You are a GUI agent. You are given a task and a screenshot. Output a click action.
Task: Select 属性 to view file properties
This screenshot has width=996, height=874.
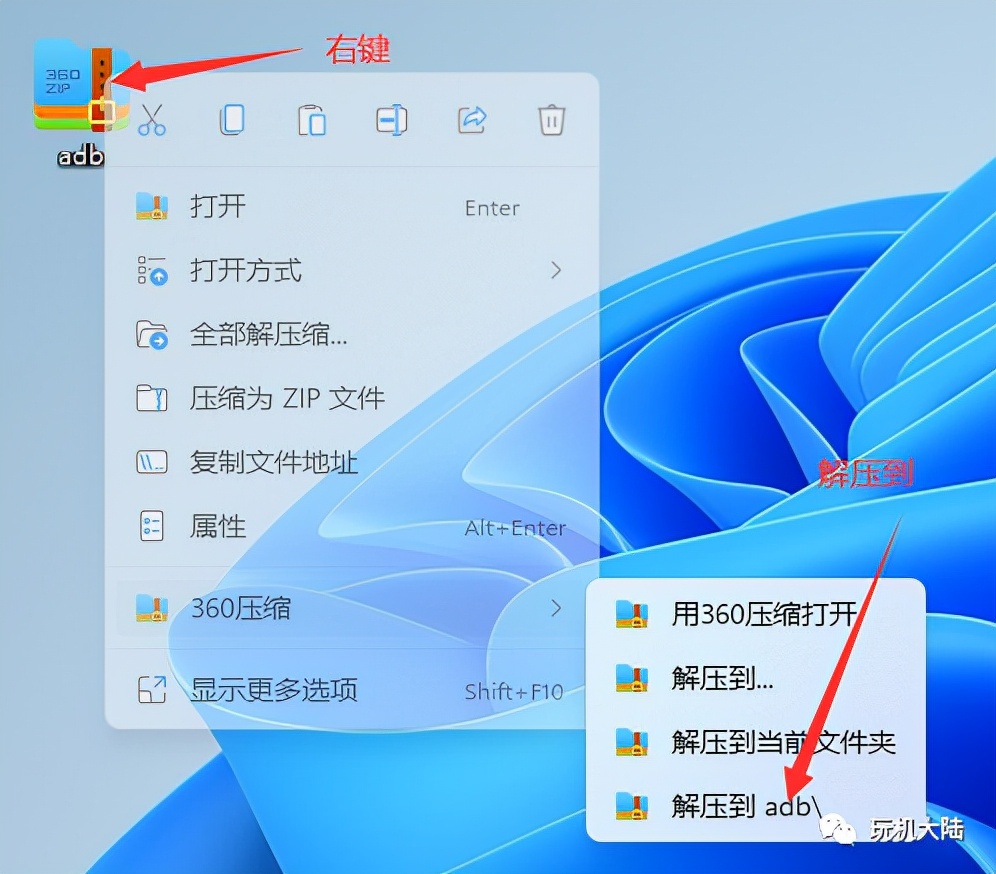(218, 527)
